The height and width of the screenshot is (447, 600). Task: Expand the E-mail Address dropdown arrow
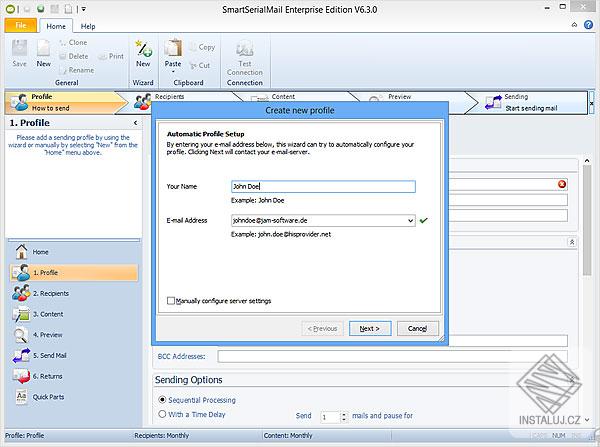click(x=410, y=220)
